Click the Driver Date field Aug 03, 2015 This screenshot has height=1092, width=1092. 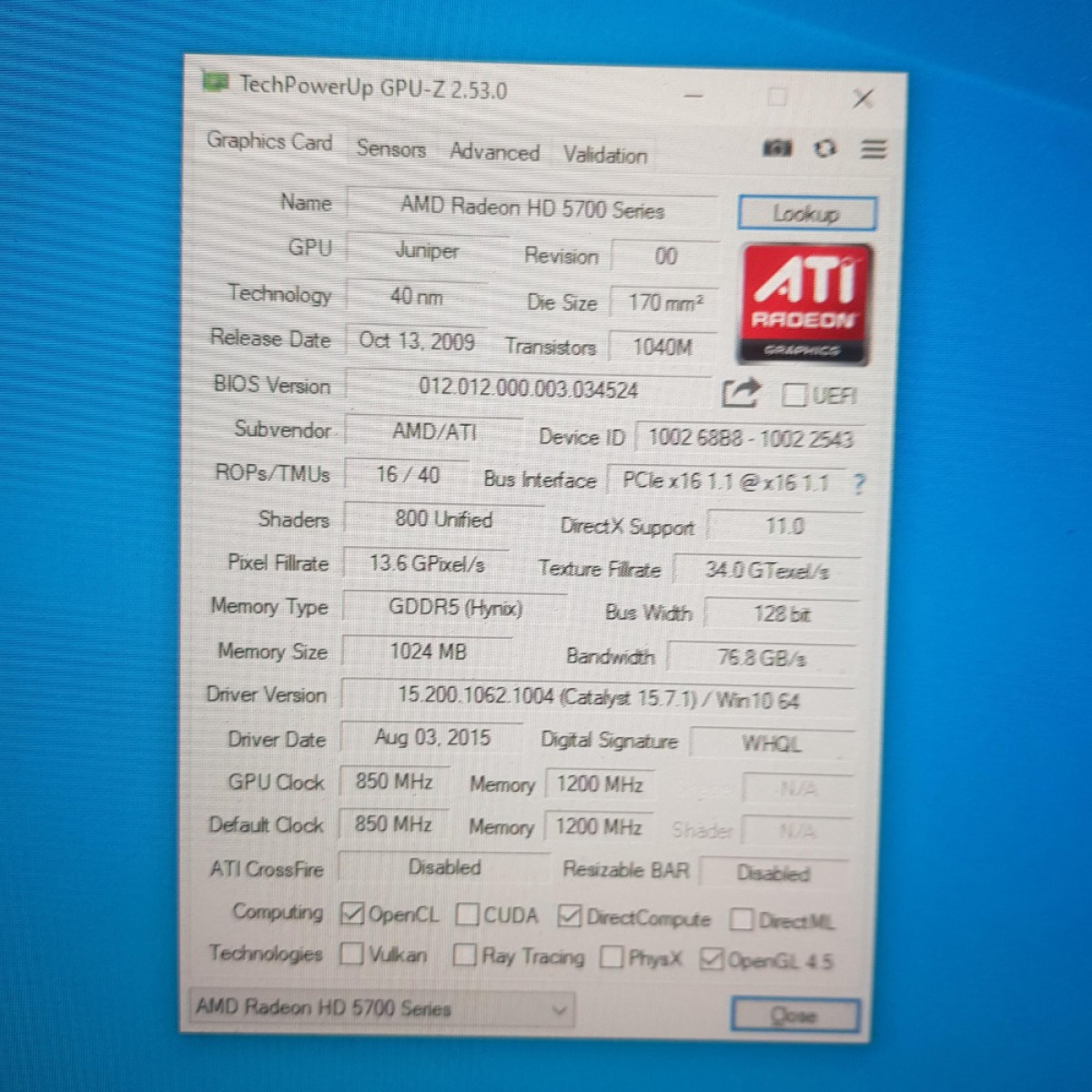(432, 738)
